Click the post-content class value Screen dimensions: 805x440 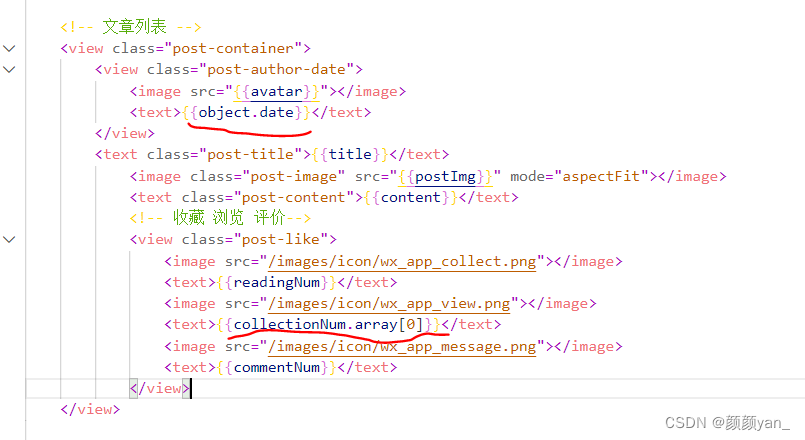[294, 198]
